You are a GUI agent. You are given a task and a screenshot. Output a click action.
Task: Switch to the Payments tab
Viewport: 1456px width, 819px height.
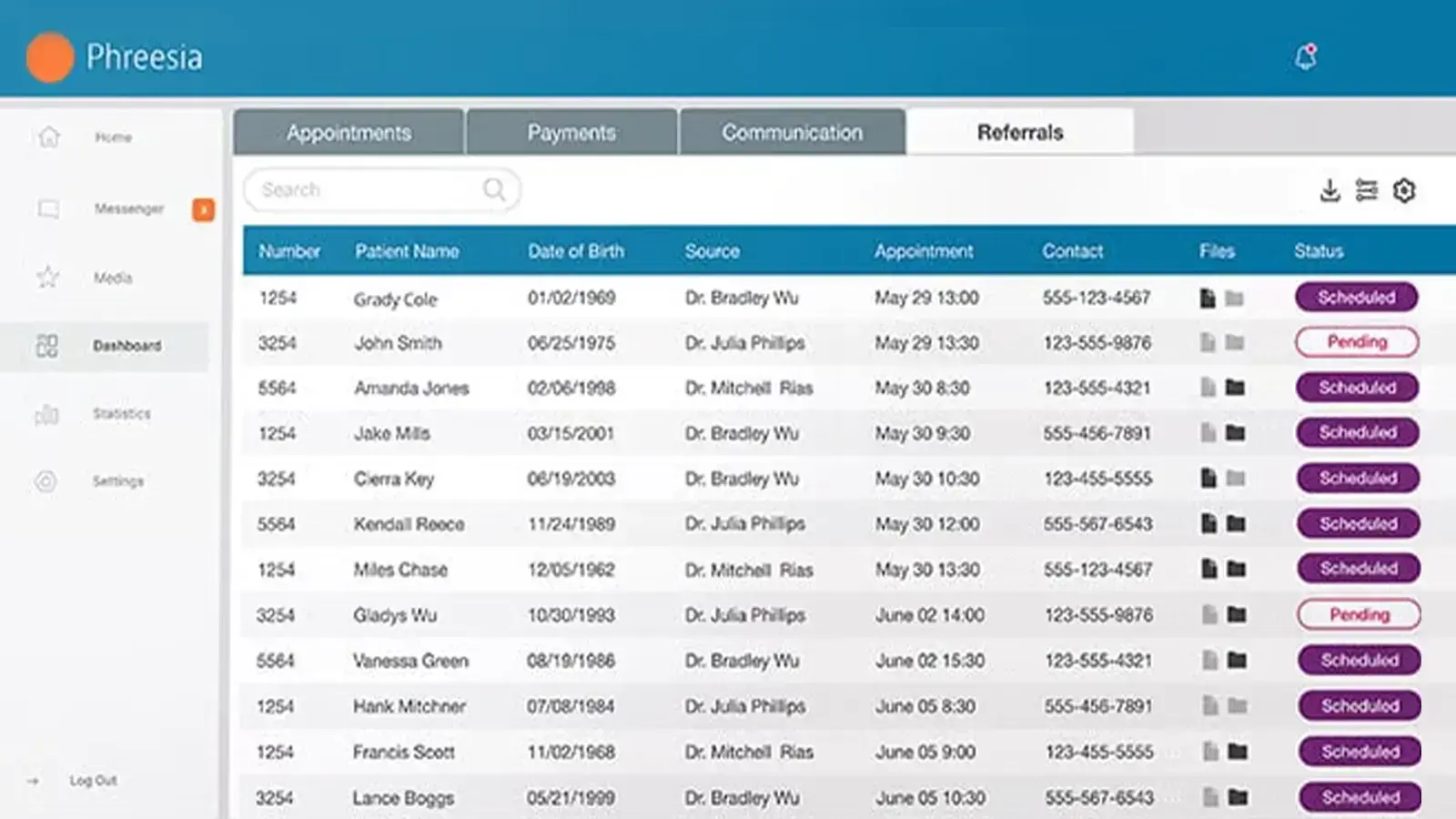(571, 132)
